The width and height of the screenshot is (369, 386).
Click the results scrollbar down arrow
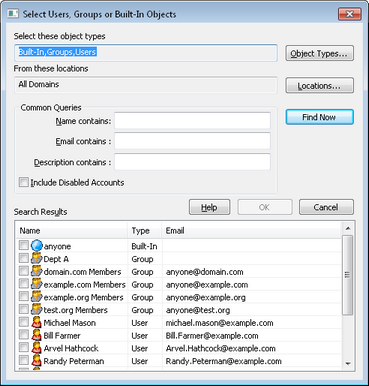[348, 364]
